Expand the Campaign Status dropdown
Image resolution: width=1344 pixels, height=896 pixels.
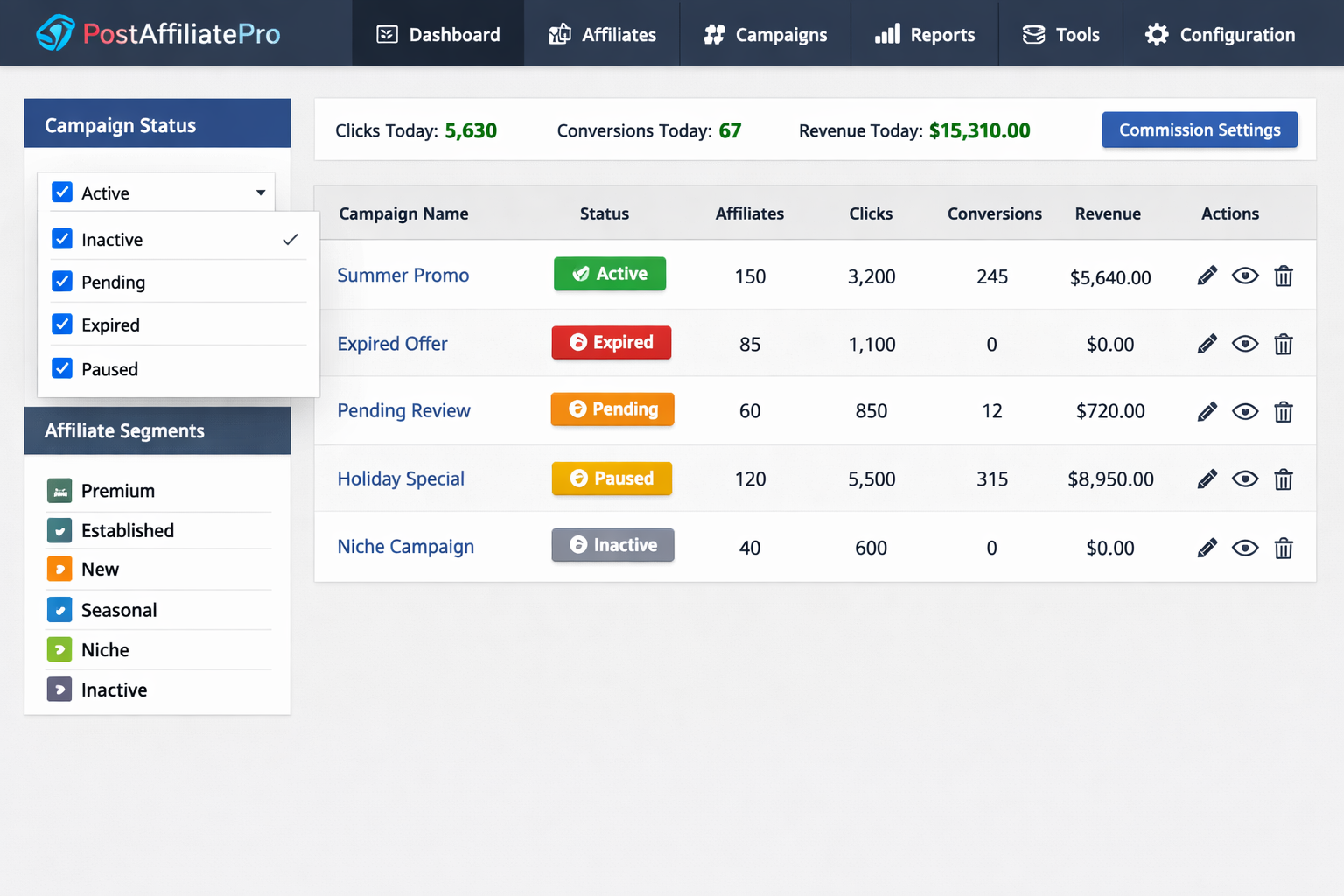point(260,192)
